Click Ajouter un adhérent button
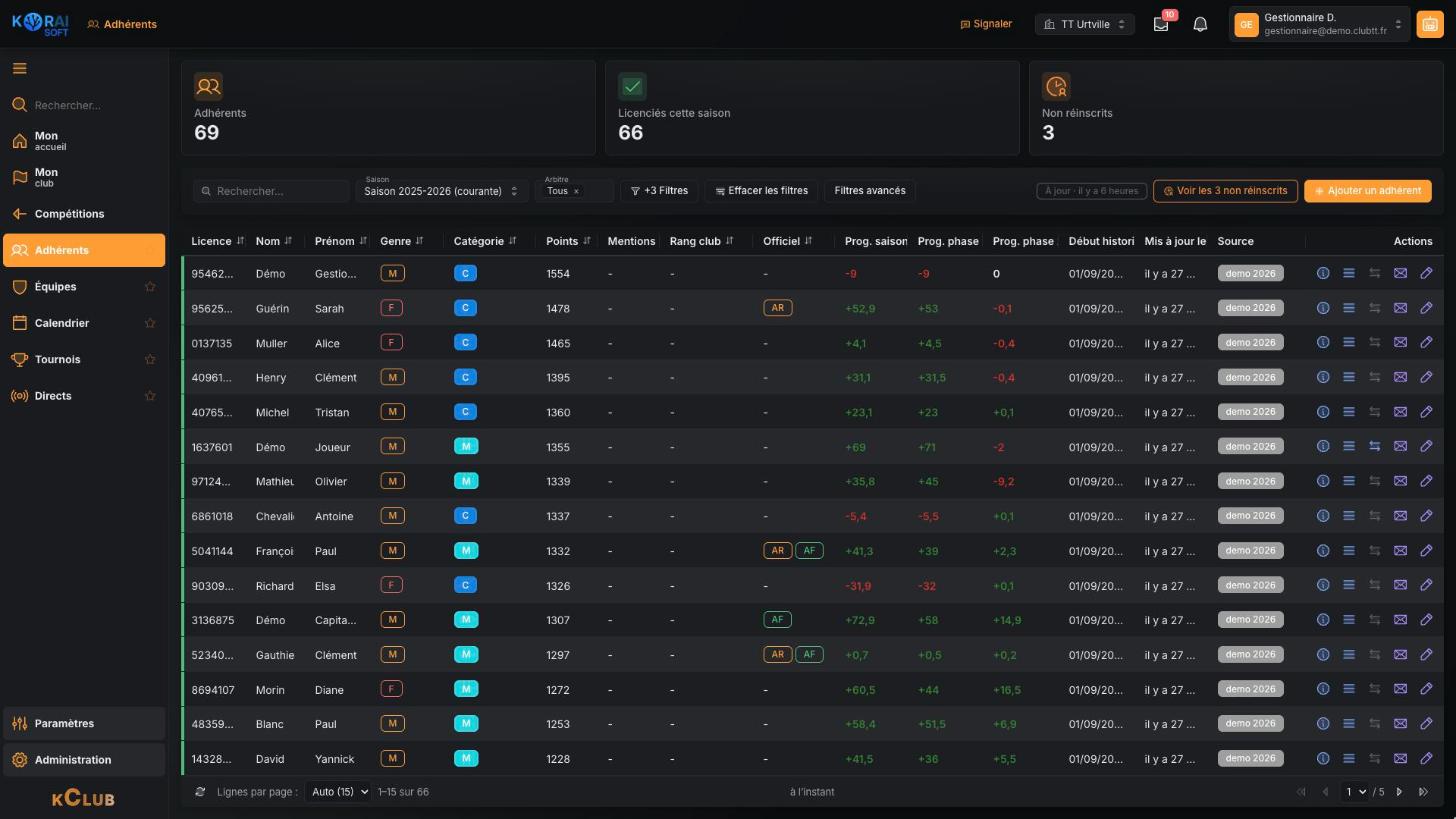This screenshot has height=819, width=1456. [x=1367, y=191]
